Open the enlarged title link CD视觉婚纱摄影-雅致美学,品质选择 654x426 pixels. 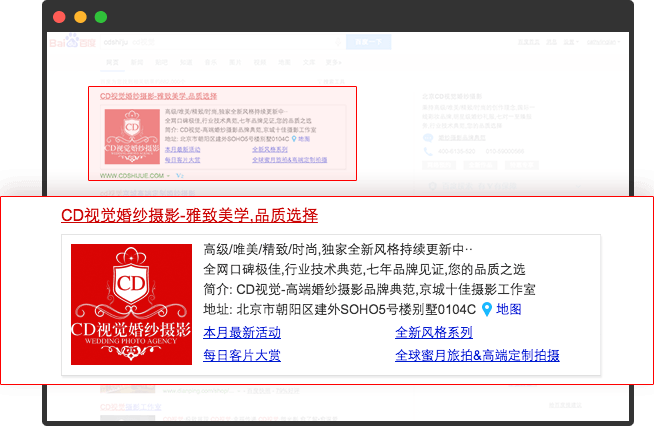(189, 215)
